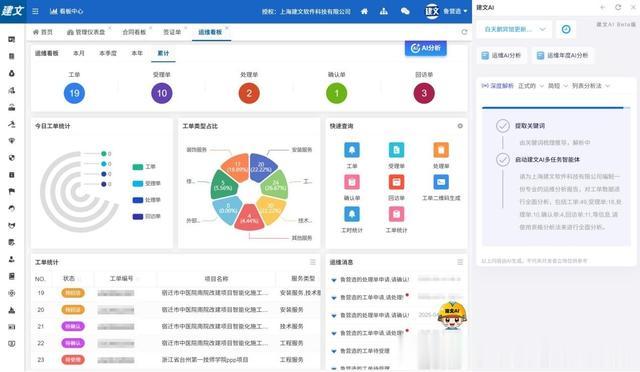
Task: Toggle the 深度解析 option in AI panel
Action: pyautogui.click(x=498, y=86)
